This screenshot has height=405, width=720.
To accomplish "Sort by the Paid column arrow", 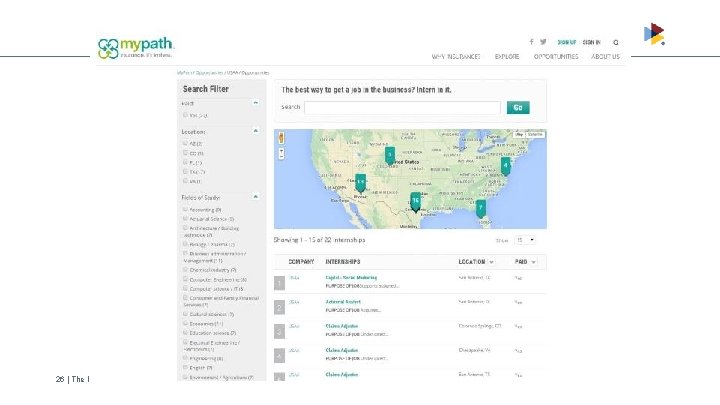I will coord(534,262).
